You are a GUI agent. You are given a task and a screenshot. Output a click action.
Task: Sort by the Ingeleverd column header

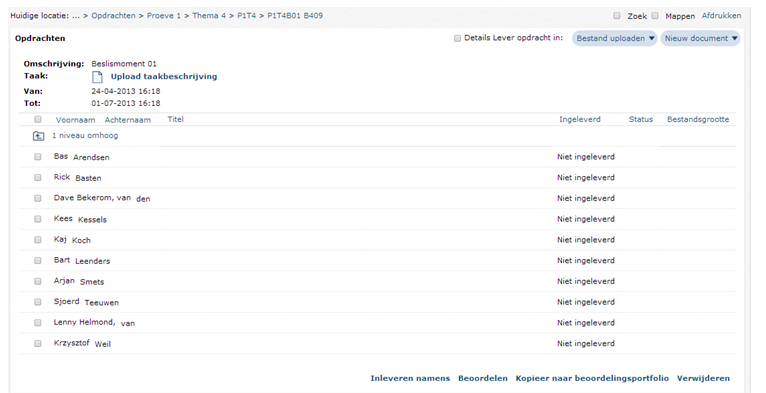pos(580,119)
